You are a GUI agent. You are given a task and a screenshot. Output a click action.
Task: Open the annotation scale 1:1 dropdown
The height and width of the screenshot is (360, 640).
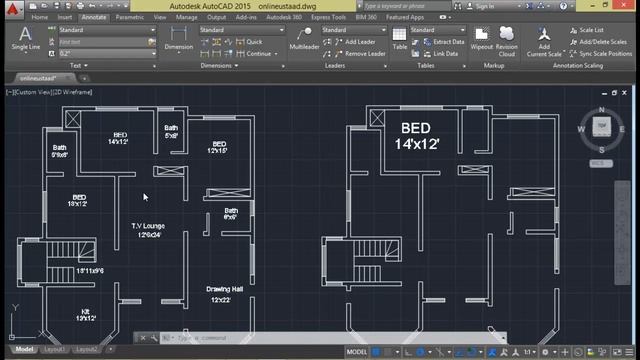[530, 352]
